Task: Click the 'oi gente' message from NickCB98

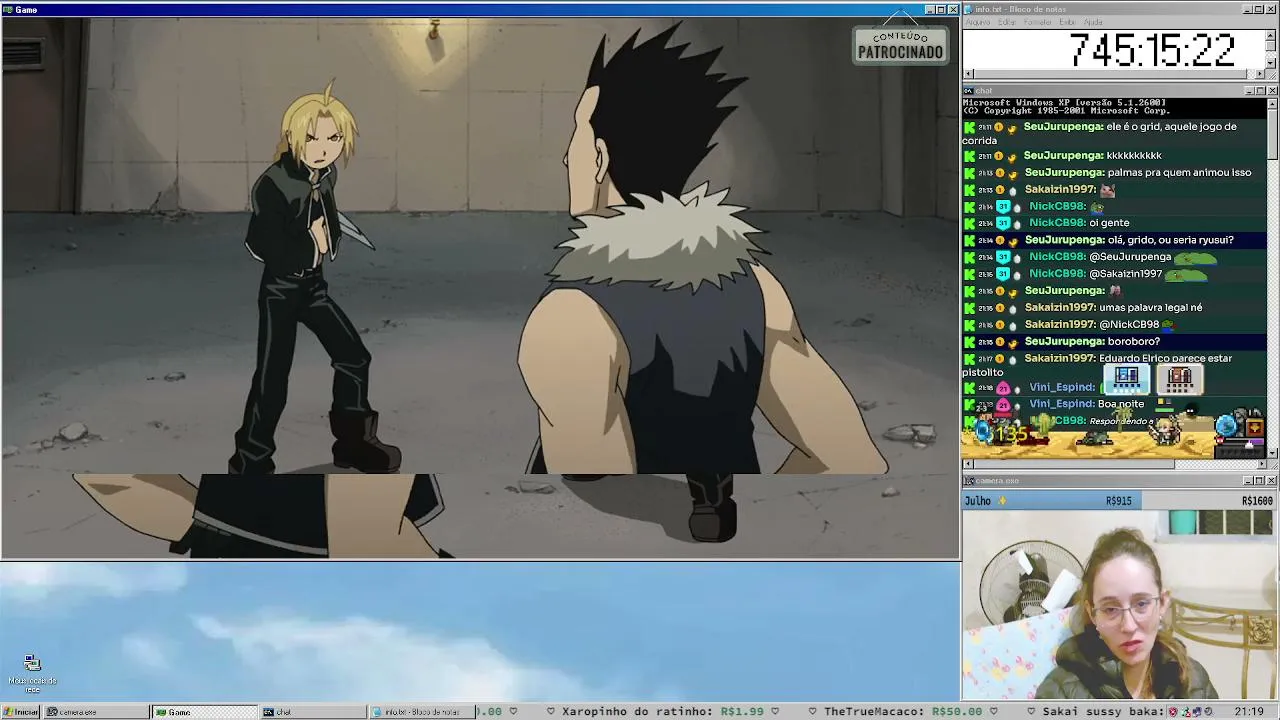Action: coord(1109,223)
